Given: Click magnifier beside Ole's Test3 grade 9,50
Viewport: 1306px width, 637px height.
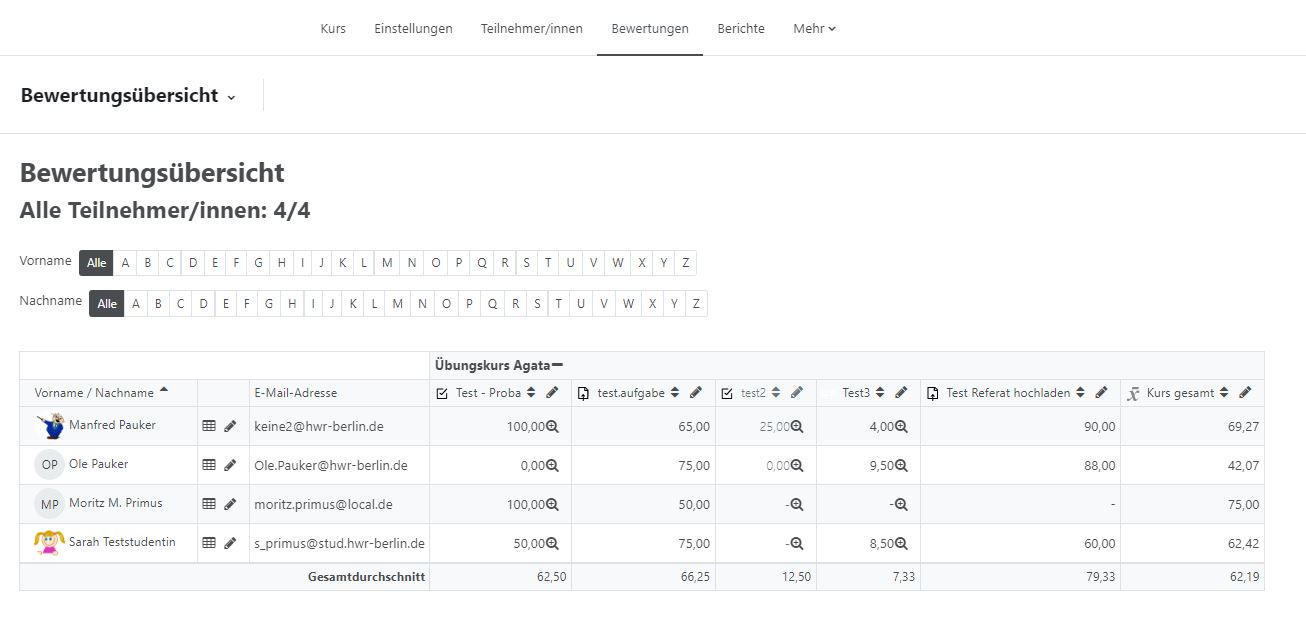Looking at the screenshot, I should (901, 465).
